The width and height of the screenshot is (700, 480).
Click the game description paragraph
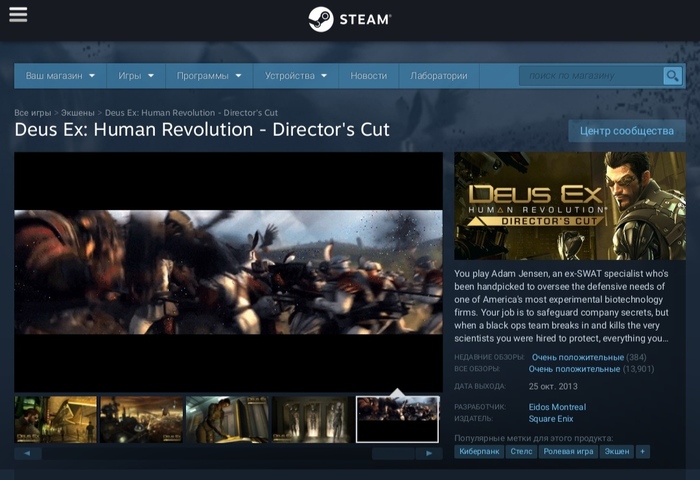tap(562, 306)
